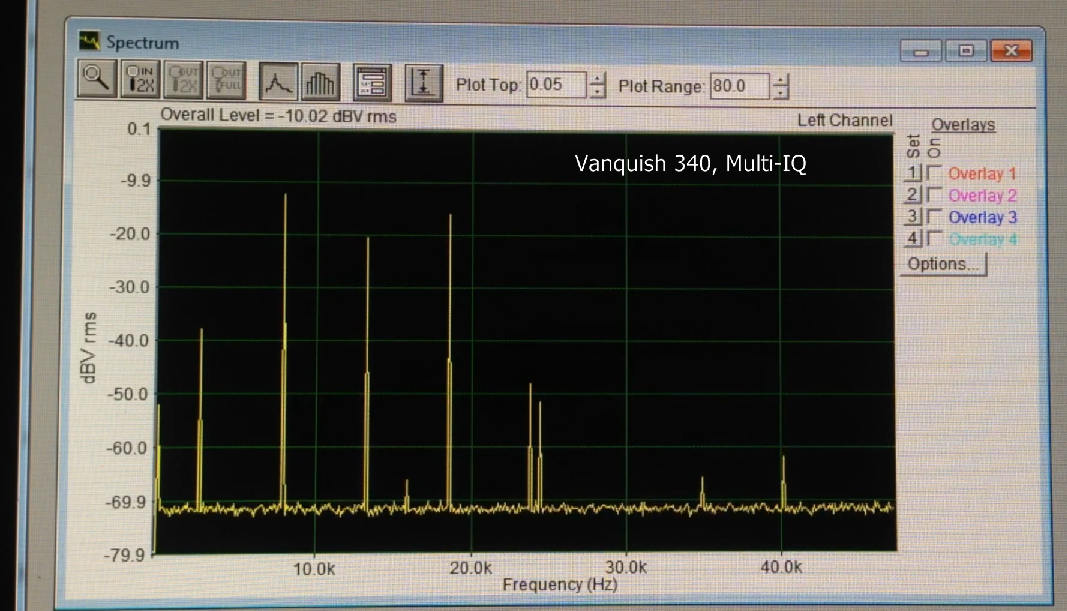Click the zoom Out 2X button
Image resolution: width=1067 pixels, height=611 pixels.
coord(183,81)
